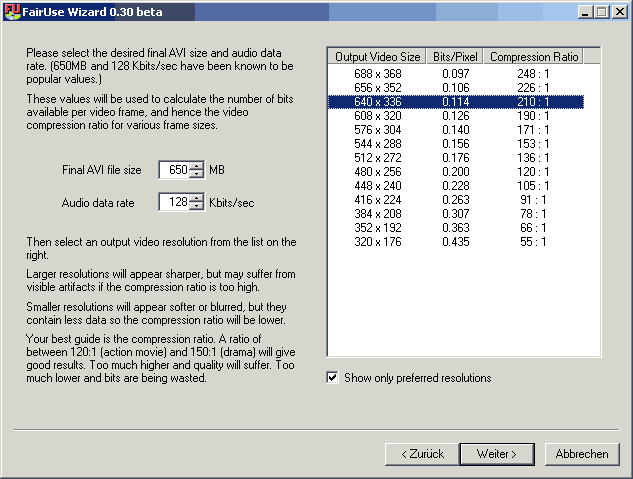The height and width of the screenshot is (479, 633).
Task: Click the 0.200 bits/pixel value
Action: click(x=456, y=172)
